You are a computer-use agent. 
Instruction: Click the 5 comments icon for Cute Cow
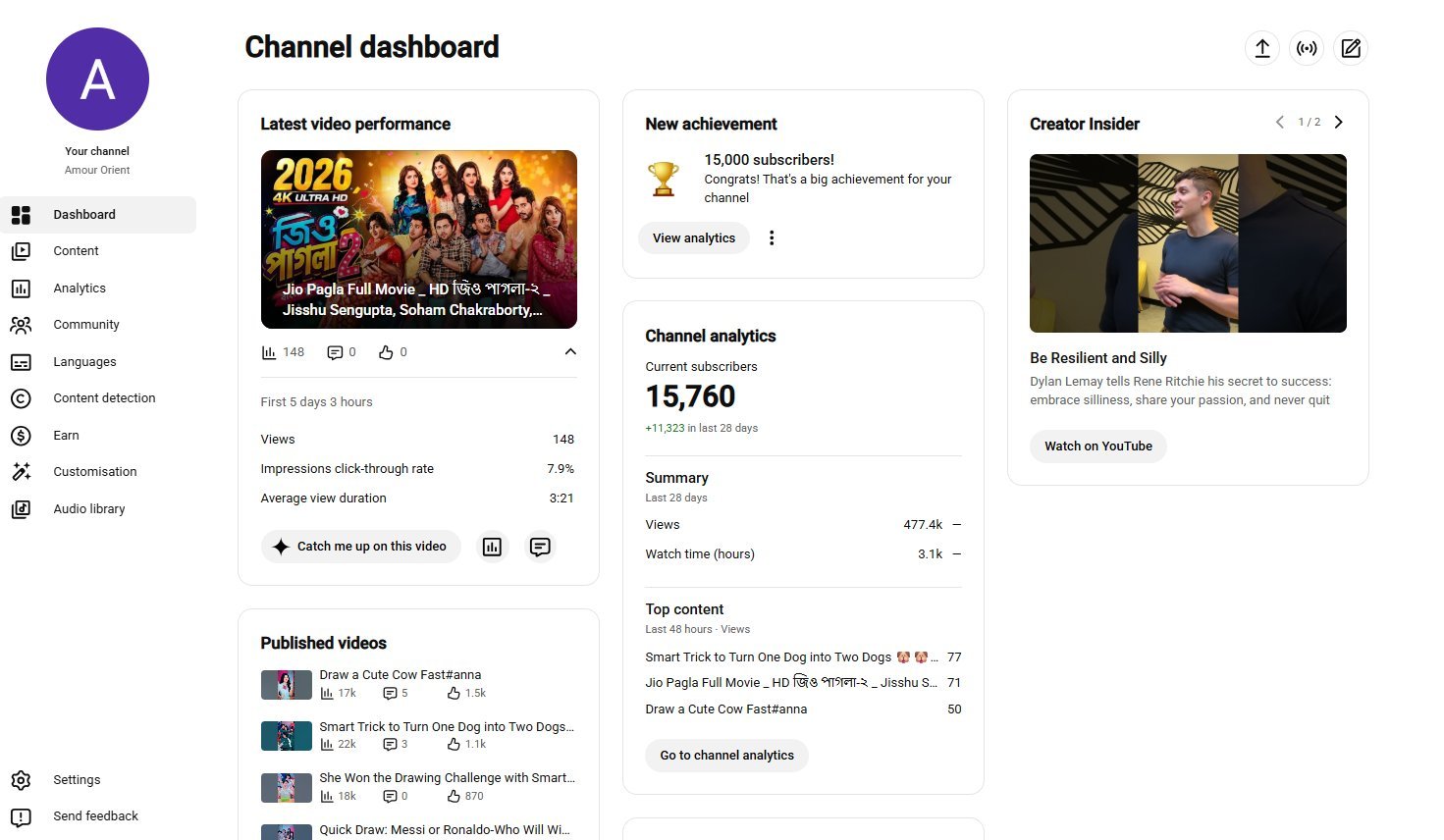(390, 694)
